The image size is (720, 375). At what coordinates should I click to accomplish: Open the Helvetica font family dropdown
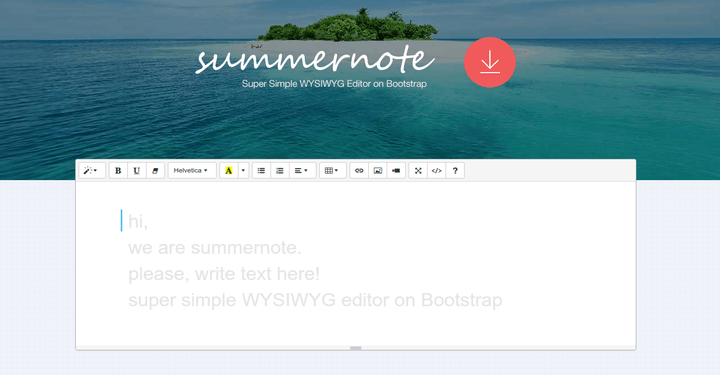[192, 170]
